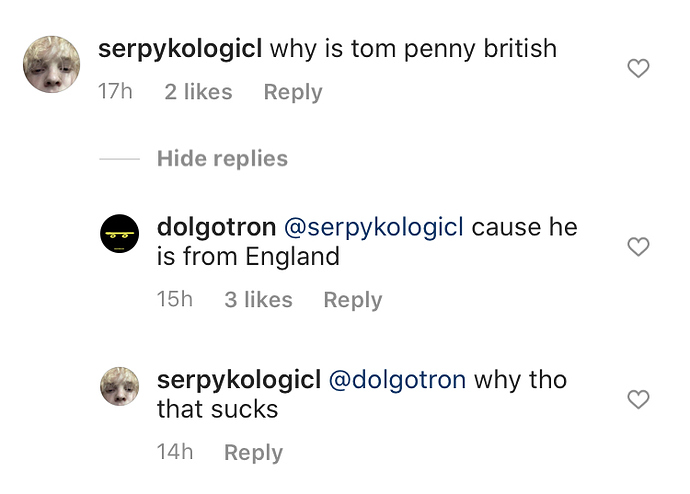The image size is (690, 494).
Task: View the 2 likes on top comment
Action: pyautogui.click(x=198, y=92)
